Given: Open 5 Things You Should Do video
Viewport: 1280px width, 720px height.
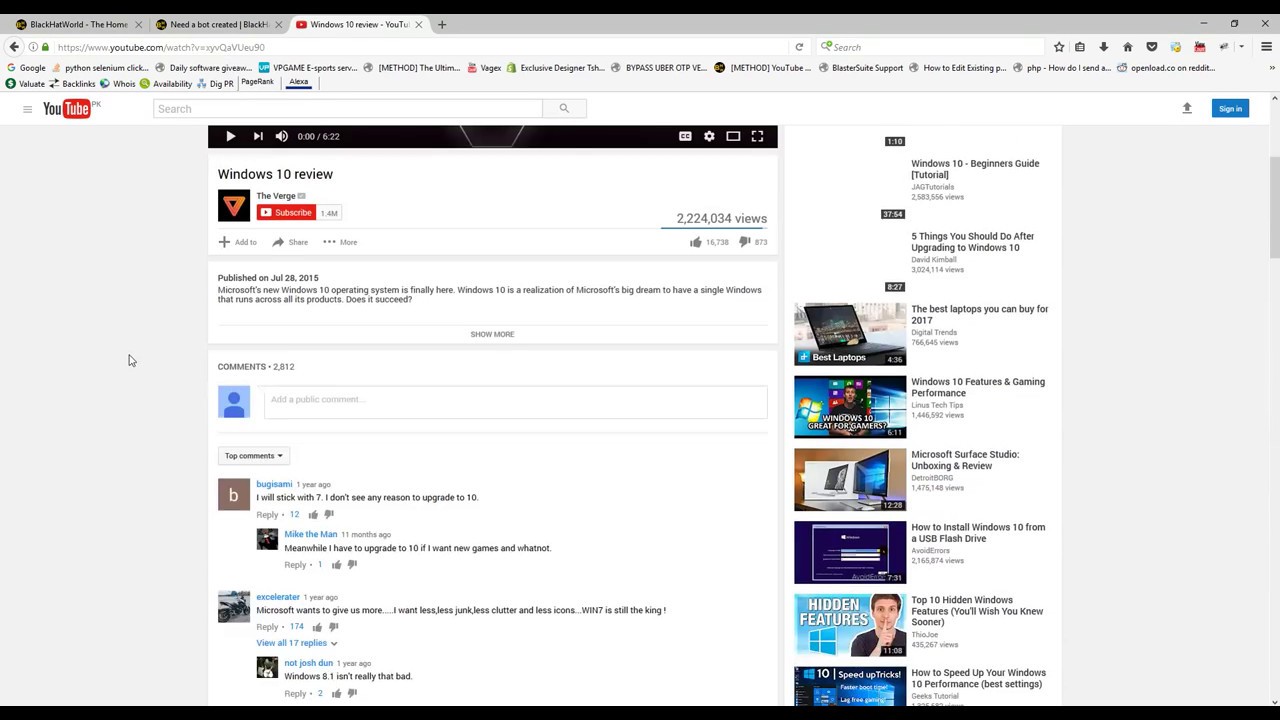Looking at the screenshot, I should coord(972,242).
